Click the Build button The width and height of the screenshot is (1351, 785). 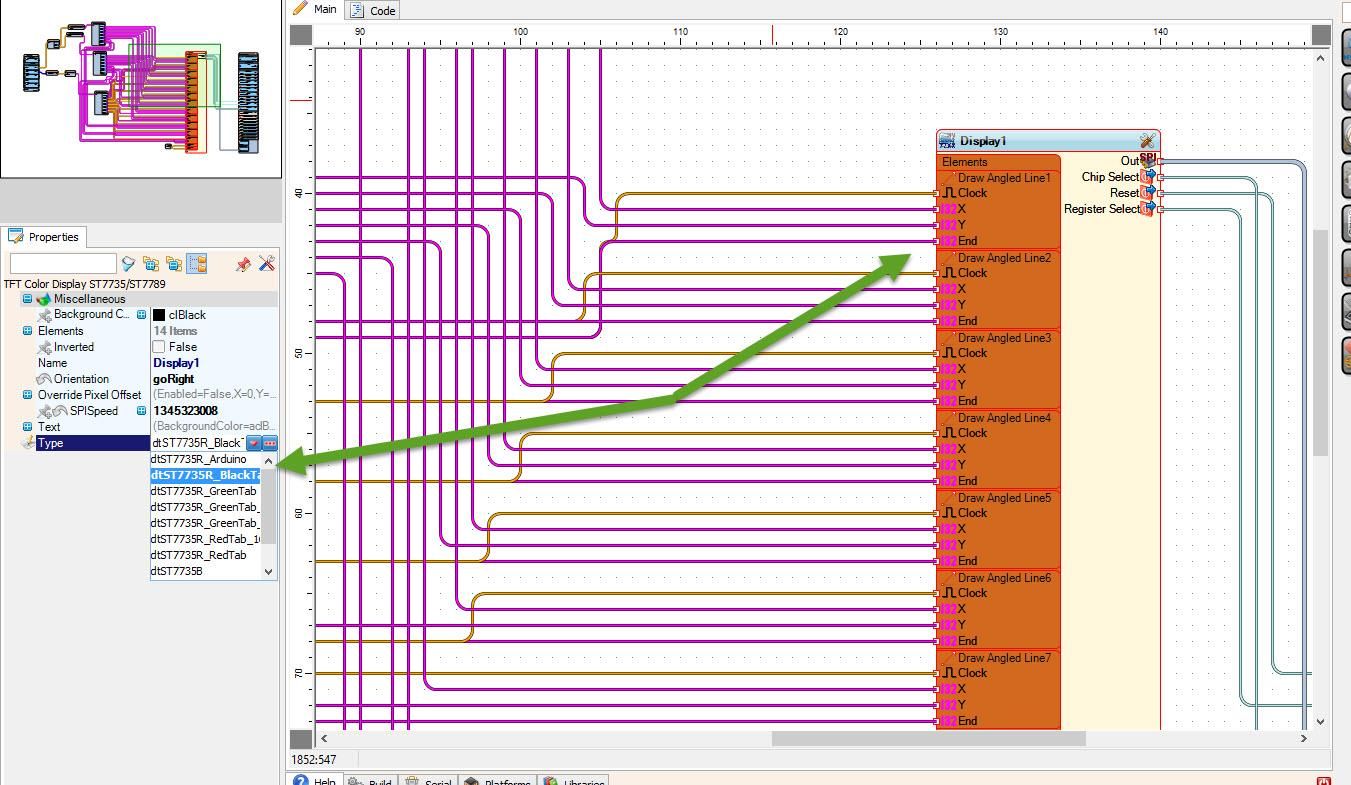370,780
